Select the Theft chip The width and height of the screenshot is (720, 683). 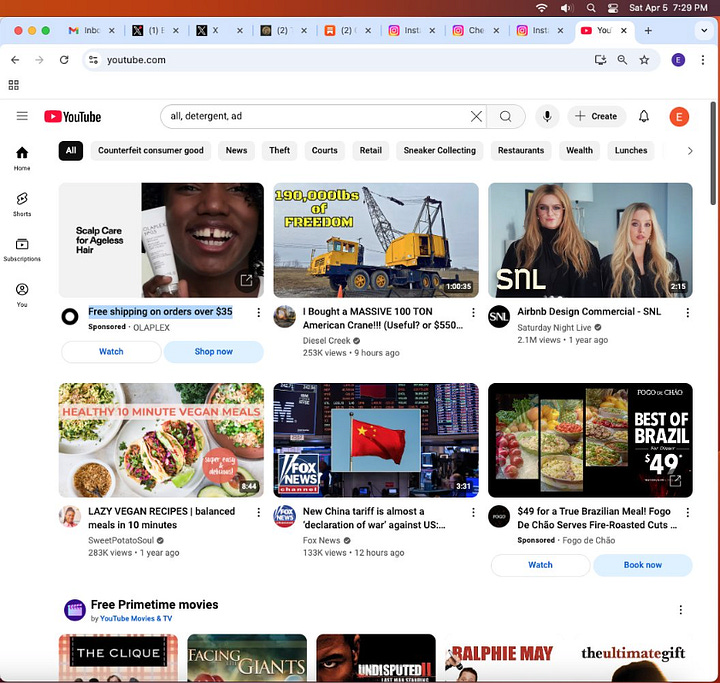(279, 151)
